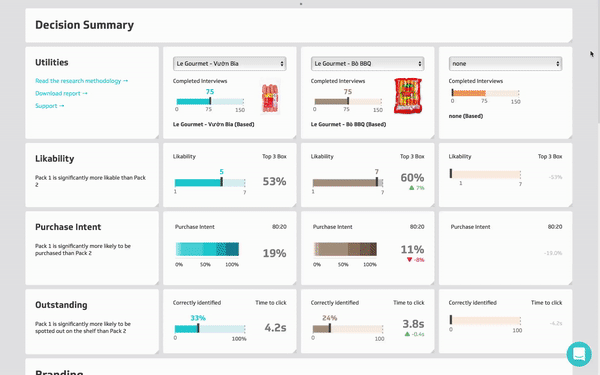Click the green up arrow beside 7%

click(x=411, y=188)
